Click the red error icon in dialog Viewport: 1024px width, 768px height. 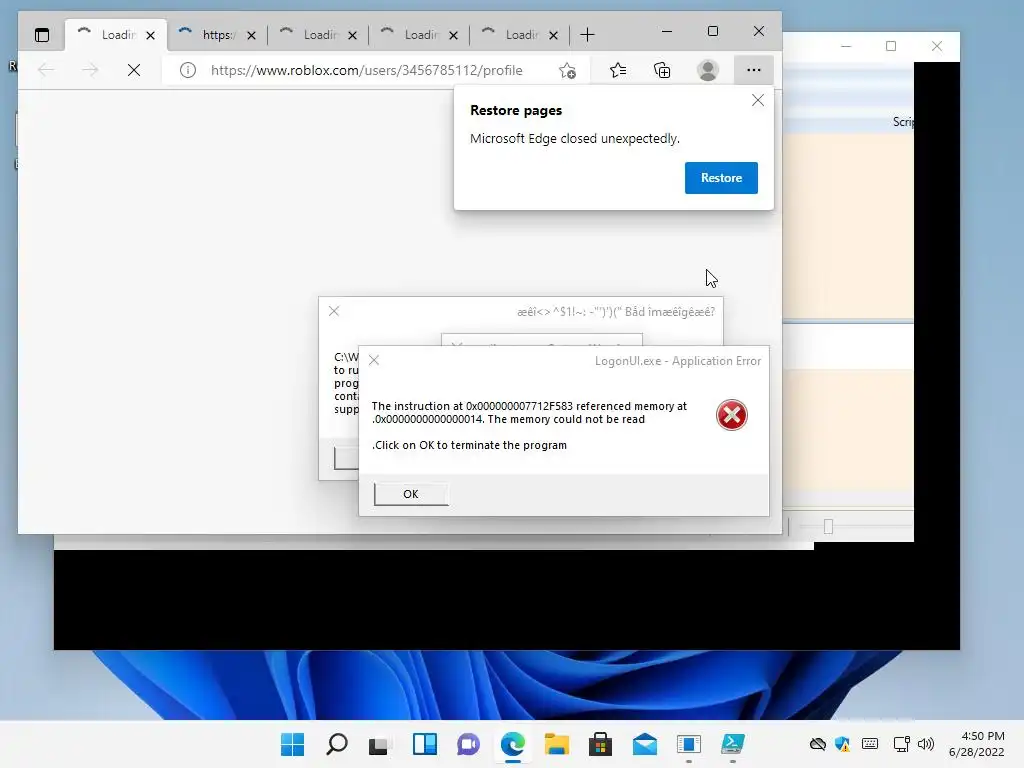[731, 415]
